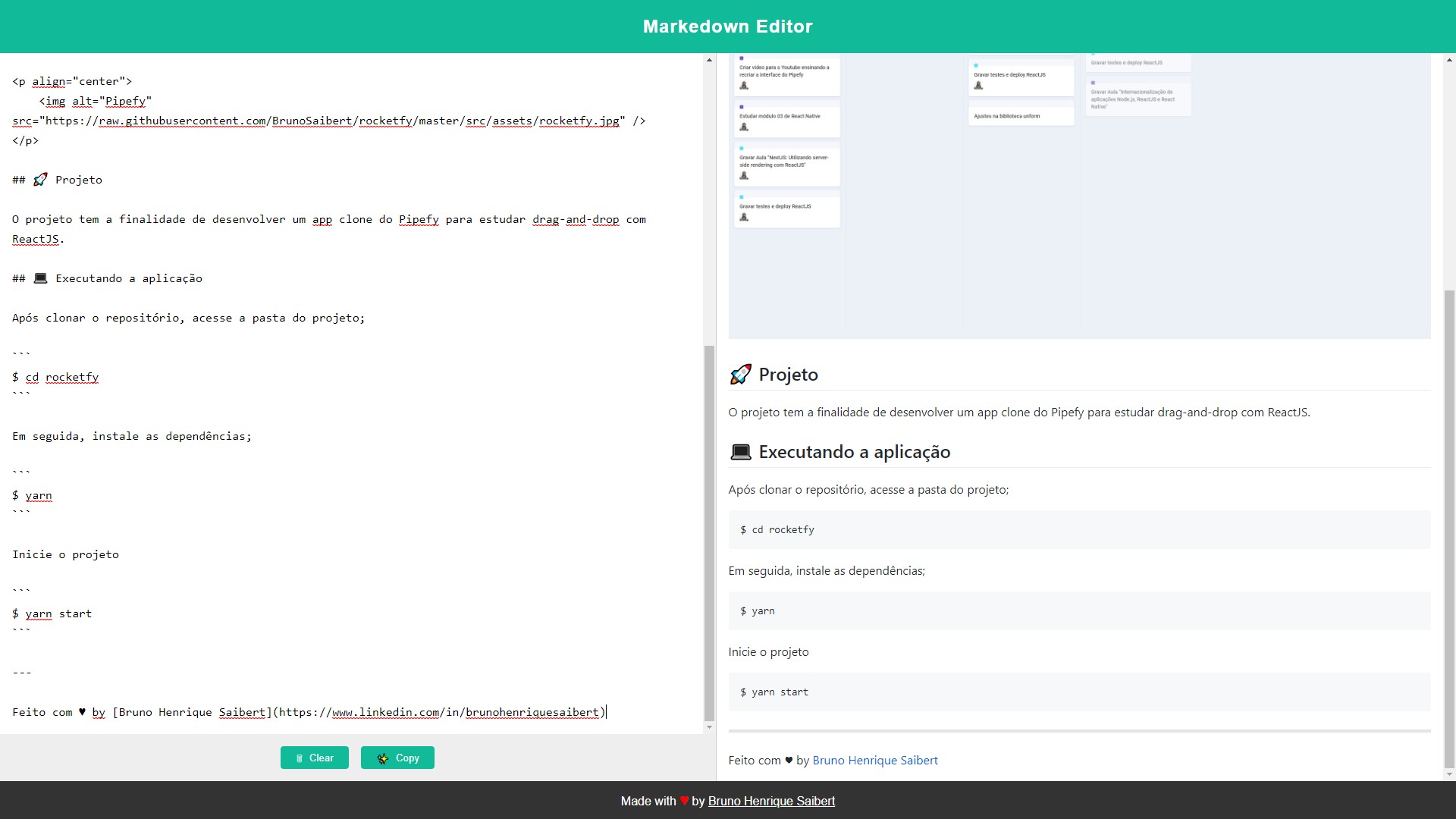The width and height of the screenshot is (1456, 819).
Task: Click the rocket emoji in editor source text
Action: [40, 180]
